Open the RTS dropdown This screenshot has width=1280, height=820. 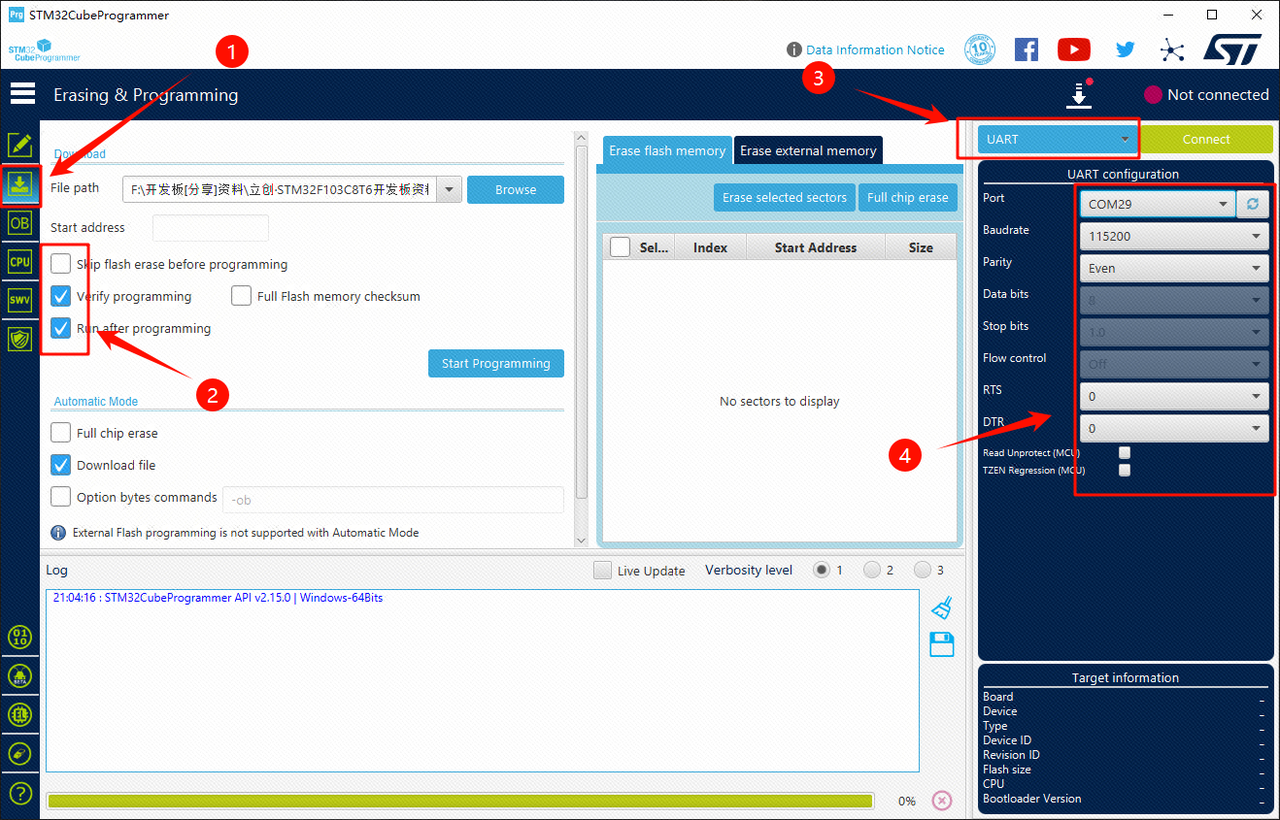click(x=1174, y=396)
